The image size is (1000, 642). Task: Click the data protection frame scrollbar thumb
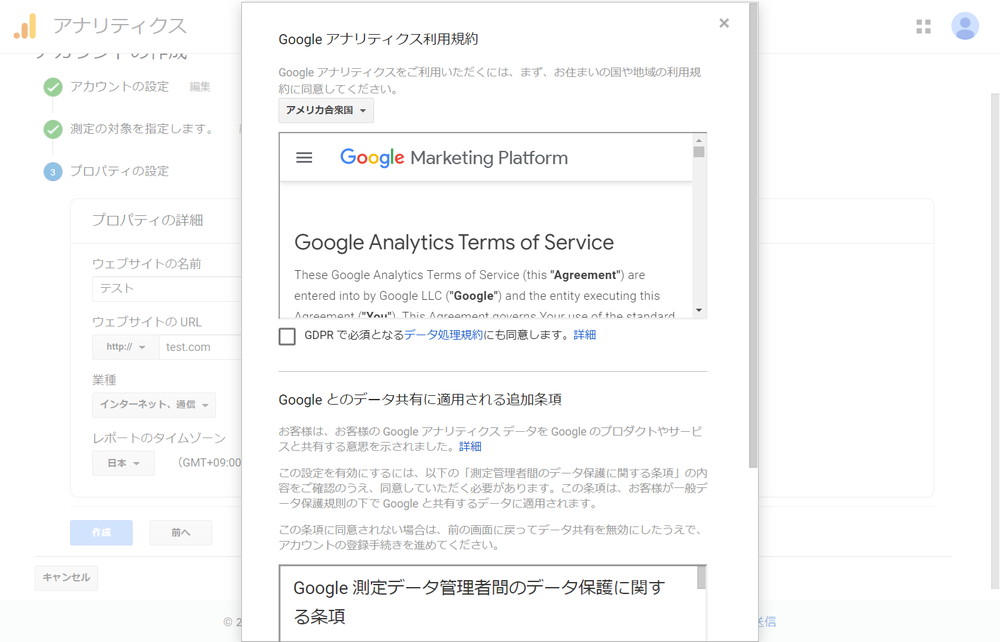tap(702, 578)
